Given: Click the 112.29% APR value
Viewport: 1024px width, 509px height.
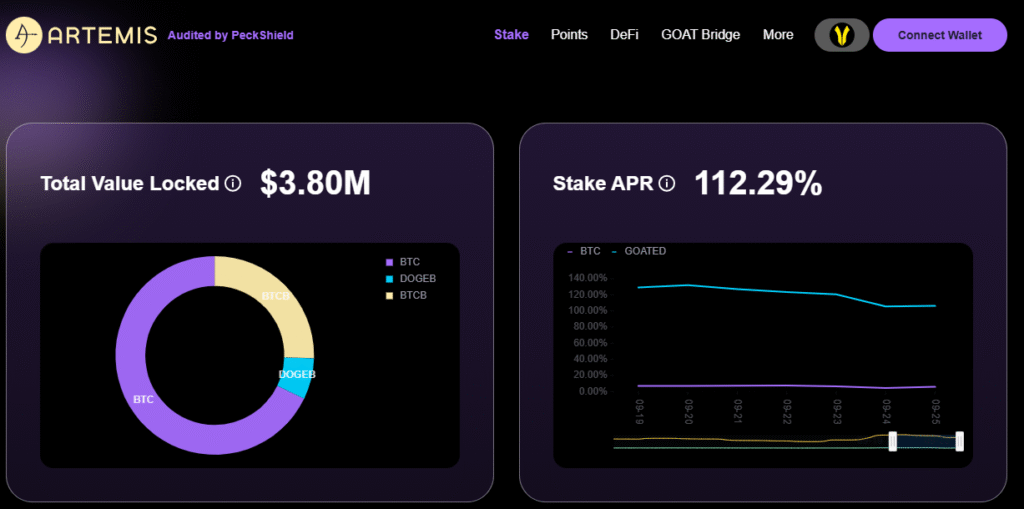Looking at the screenshot, I should click(x=758, y=184).
